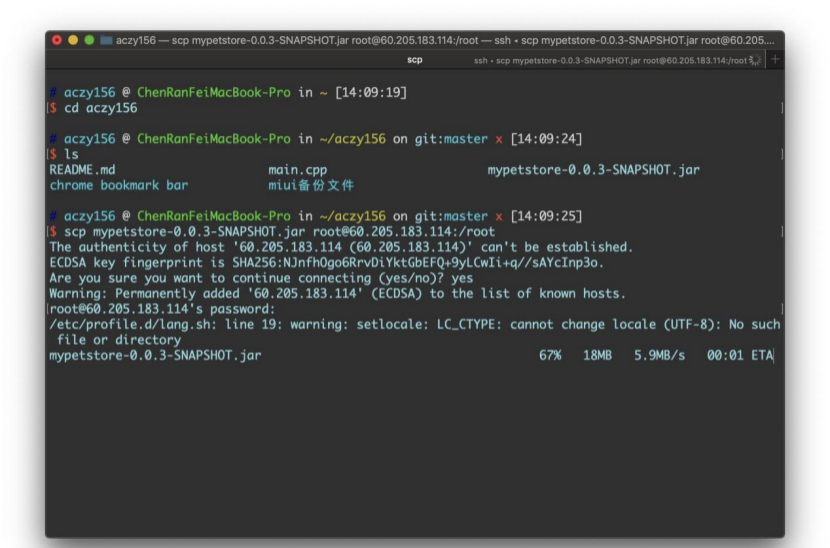Click the busy spinner on the ssh tab
The image size is (830, 548).
755,60
